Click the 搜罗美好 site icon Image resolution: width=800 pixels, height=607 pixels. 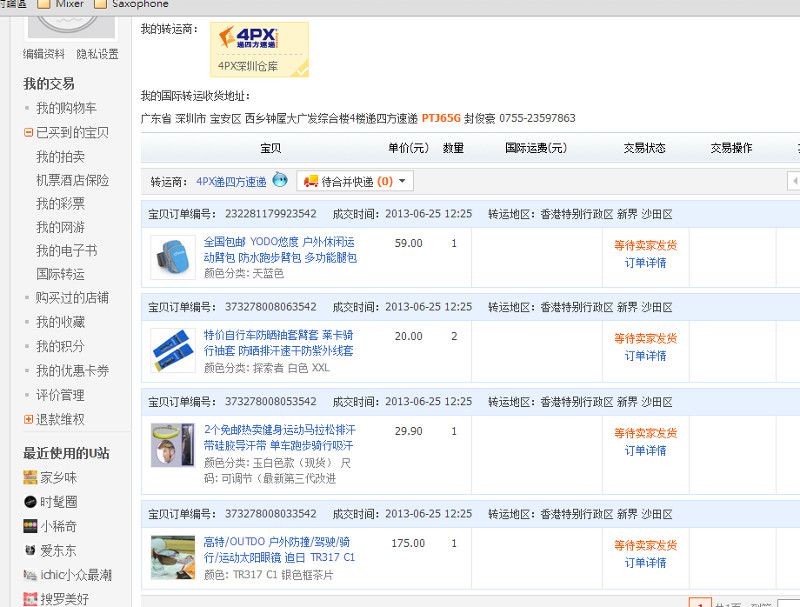click(31, 599)
